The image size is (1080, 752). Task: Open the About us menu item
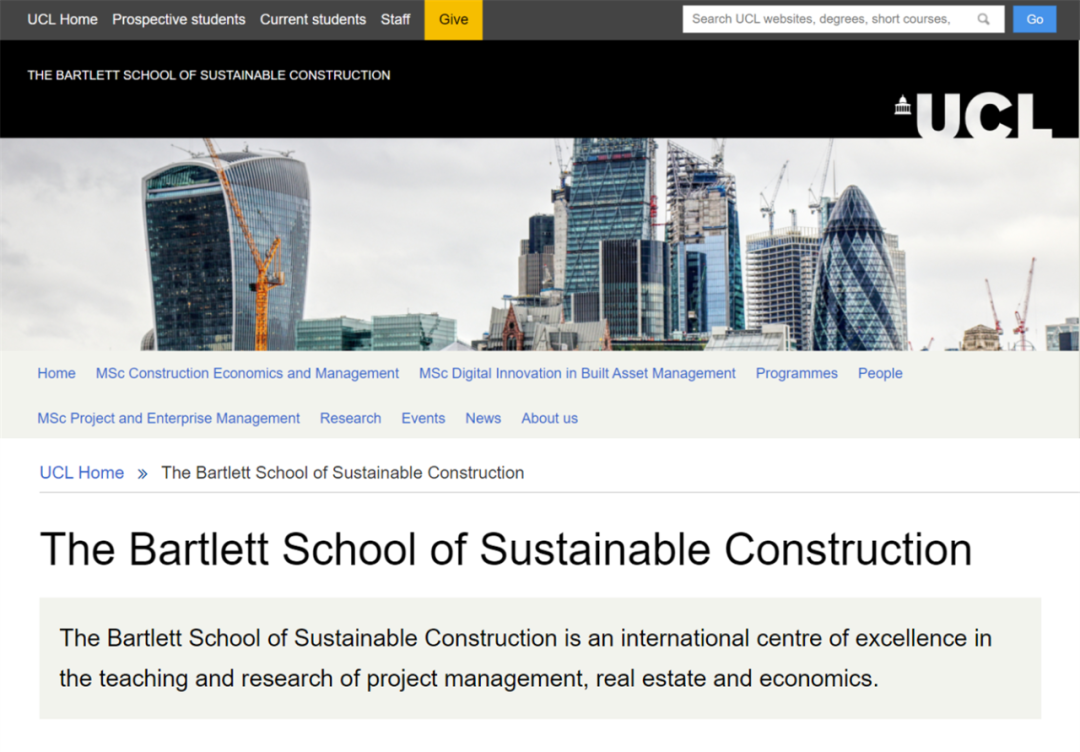pos(550,418)
